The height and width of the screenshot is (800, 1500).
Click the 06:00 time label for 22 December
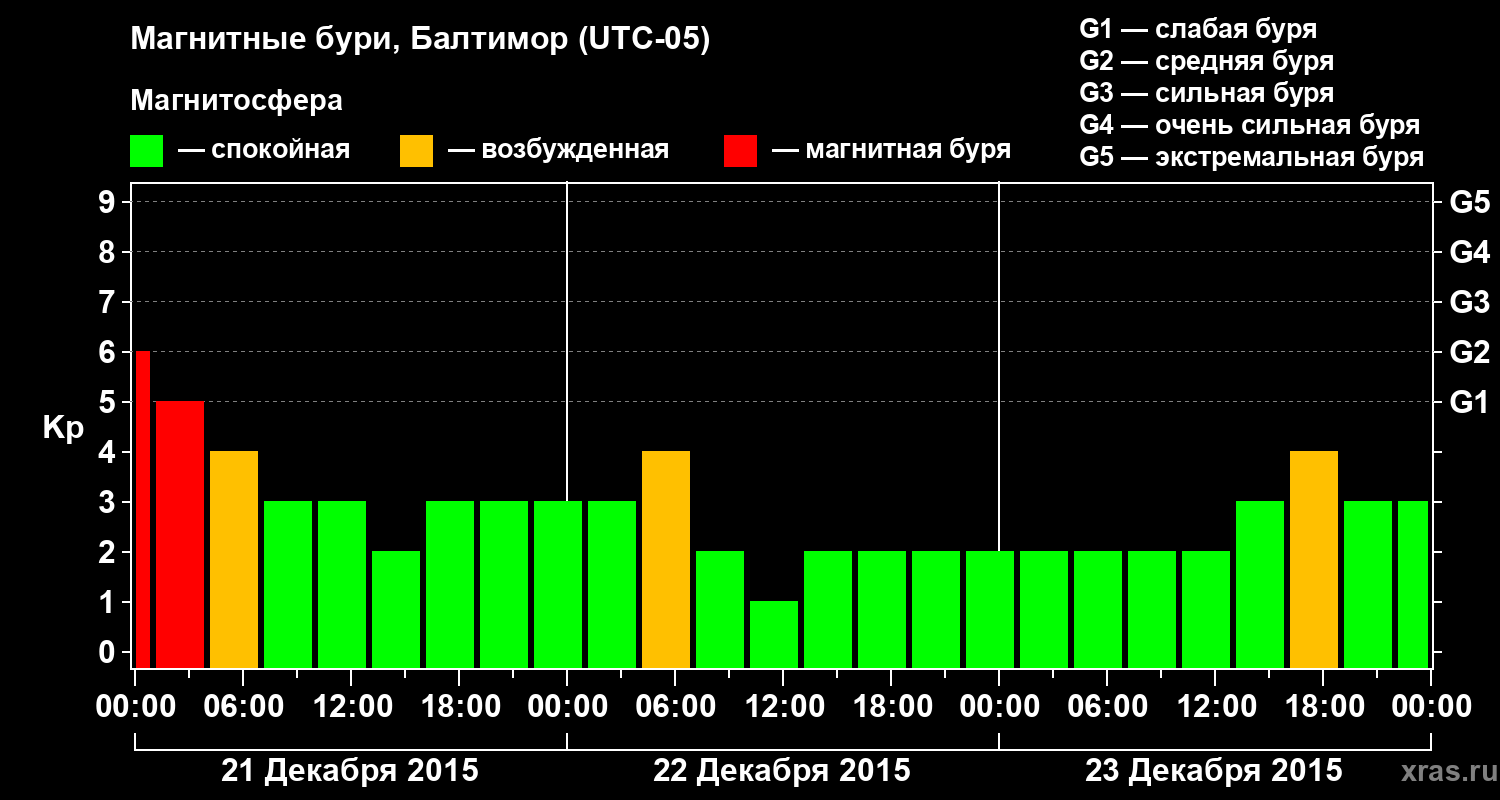[675, 707]
